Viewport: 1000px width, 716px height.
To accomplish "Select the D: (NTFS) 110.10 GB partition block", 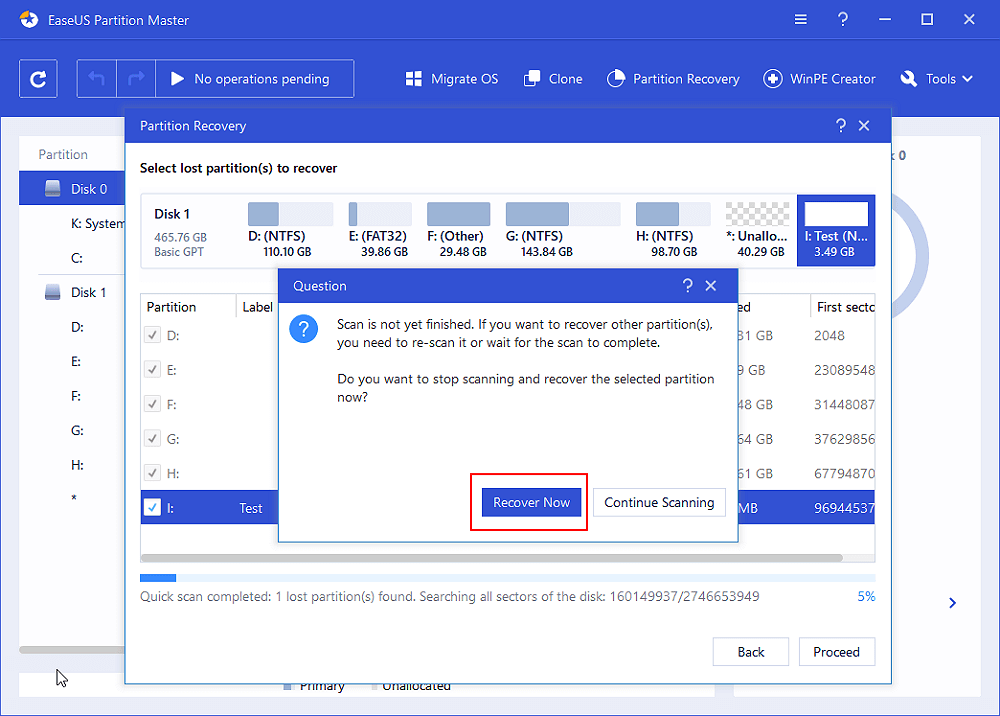I will click(290, 230).
